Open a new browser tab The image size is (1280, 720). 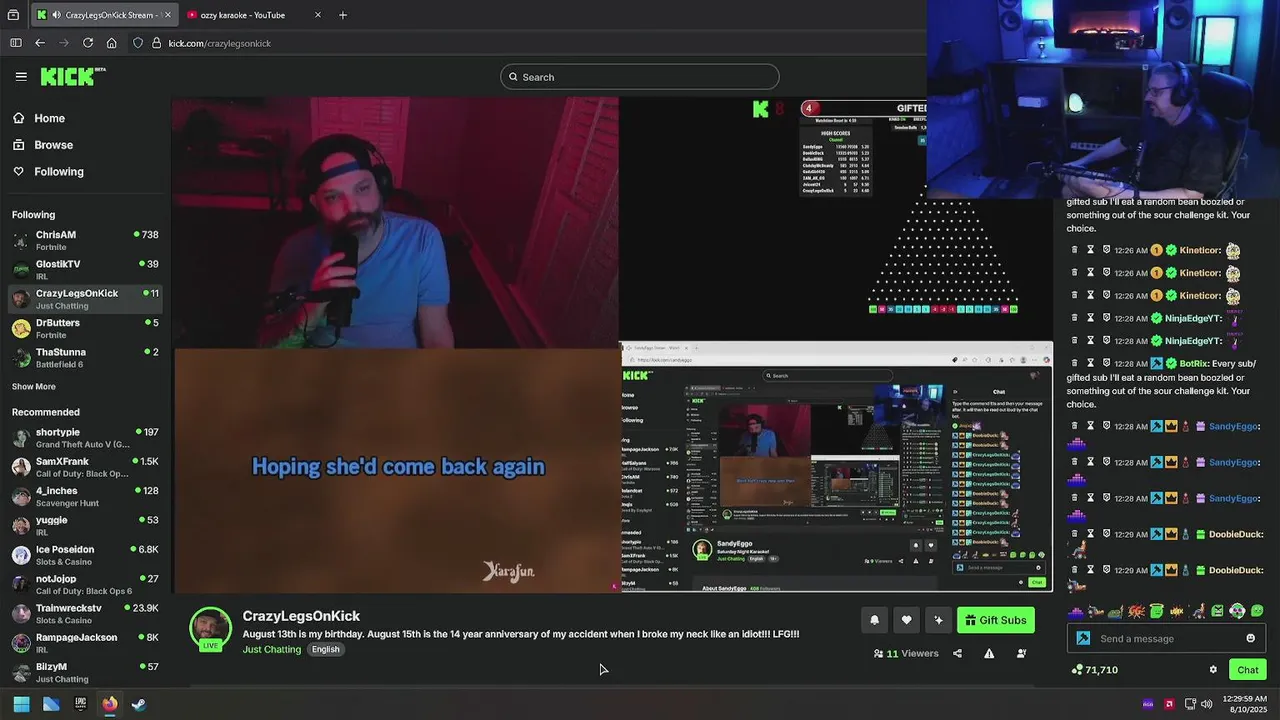pos(343,15)
